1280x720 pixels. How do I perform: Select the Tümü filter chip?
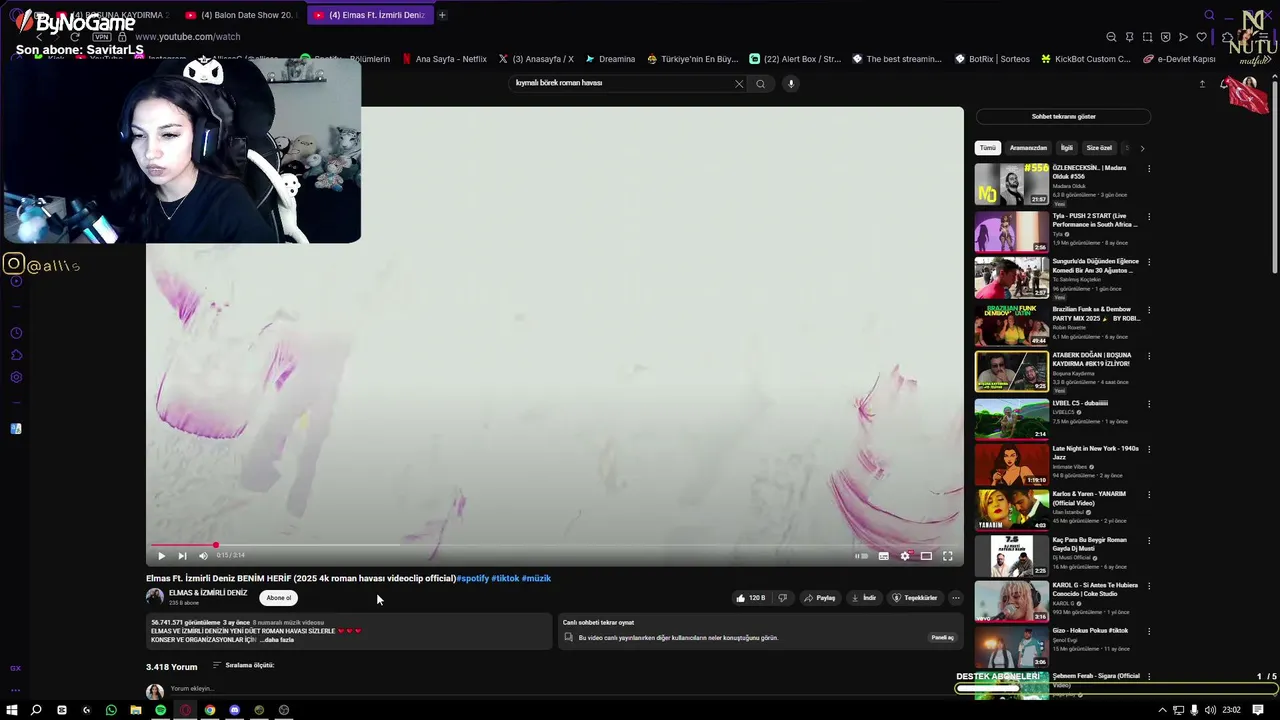(987, 148)
